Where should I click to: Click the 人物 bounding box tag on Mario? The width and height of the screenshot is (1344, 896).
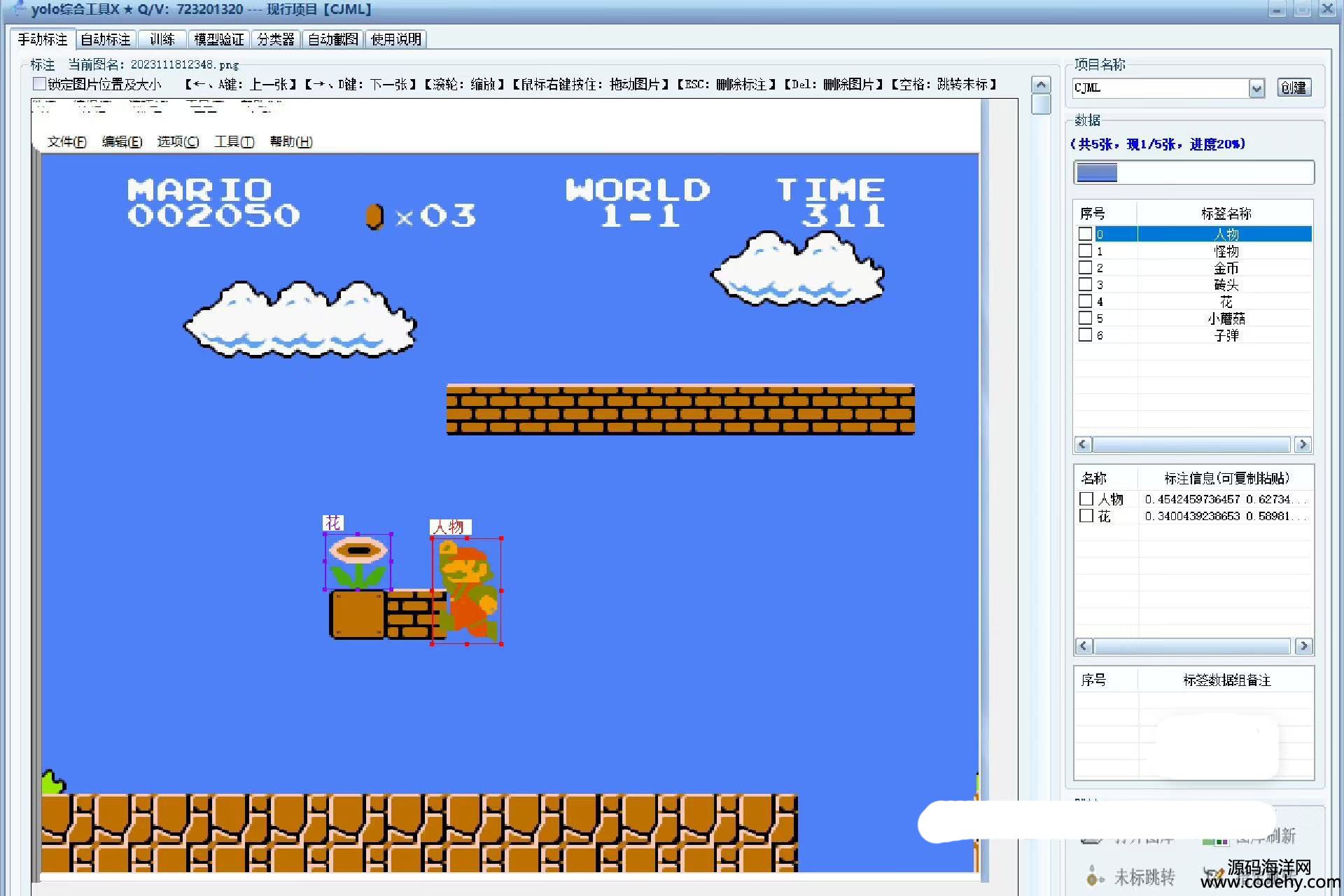click(450, 526)
